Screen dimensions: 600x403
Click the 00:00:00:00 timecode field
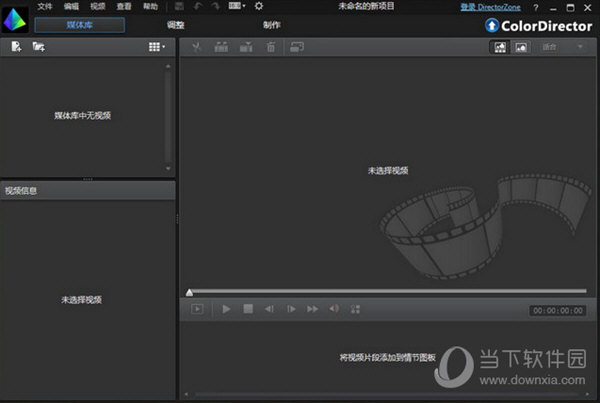tap(558, 310)
